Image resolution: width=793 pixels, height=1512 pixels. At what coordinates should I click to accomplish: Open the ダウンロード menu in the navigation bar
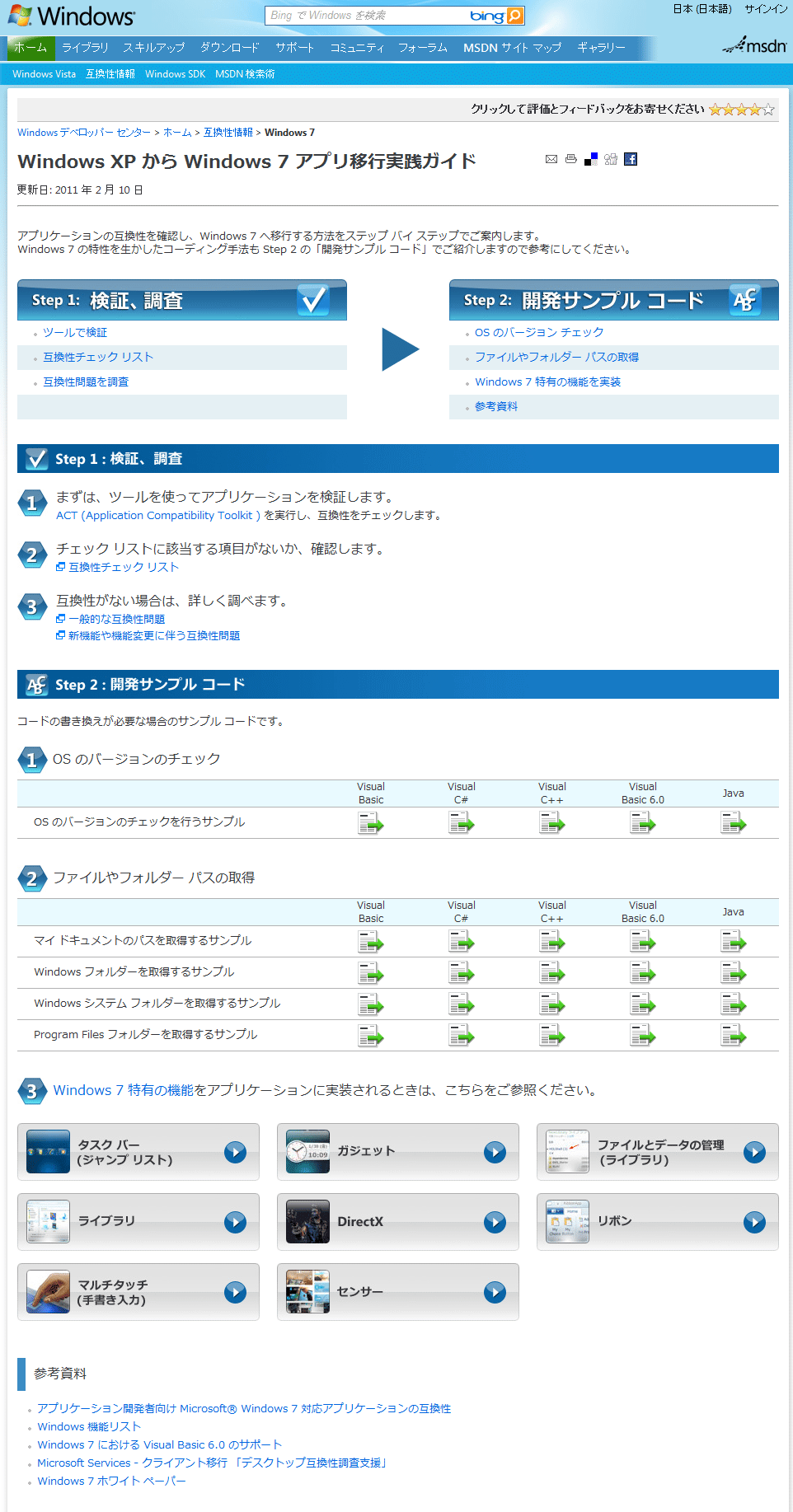229,48
